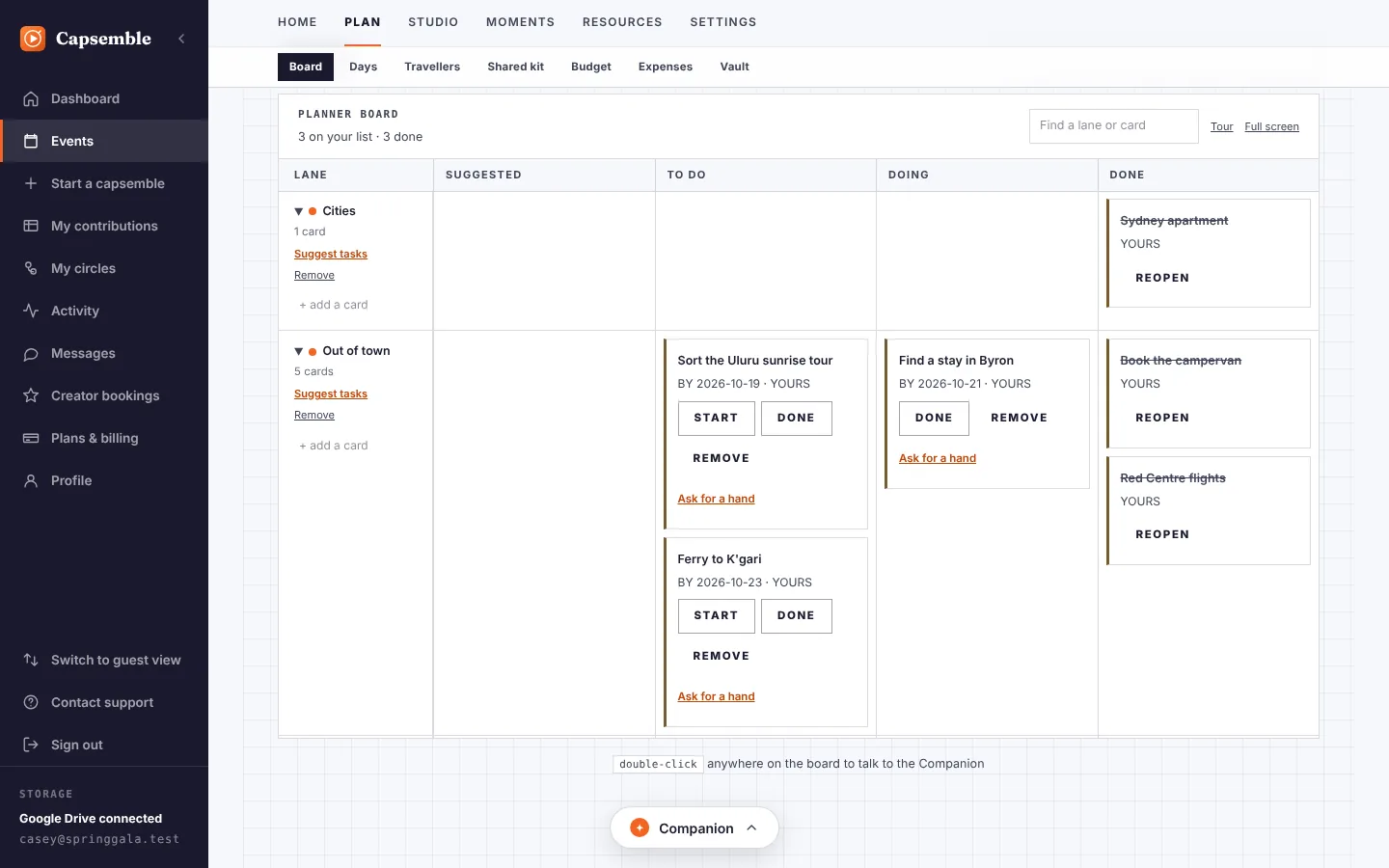
Task: Switch to the Travellers sub-tab
Action: [432, 67]
